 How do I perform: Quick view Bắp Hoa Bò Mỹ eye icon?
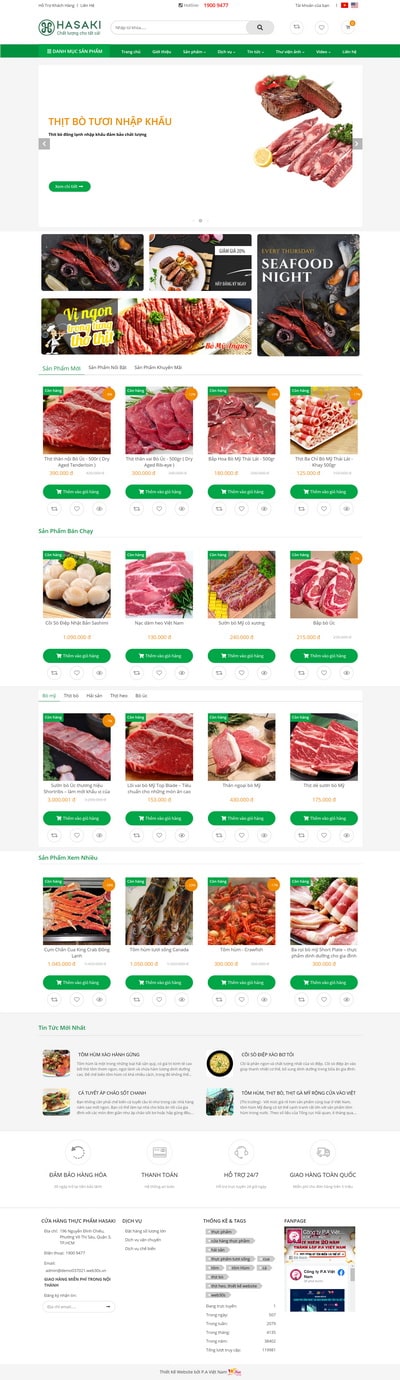click(264, 509)
